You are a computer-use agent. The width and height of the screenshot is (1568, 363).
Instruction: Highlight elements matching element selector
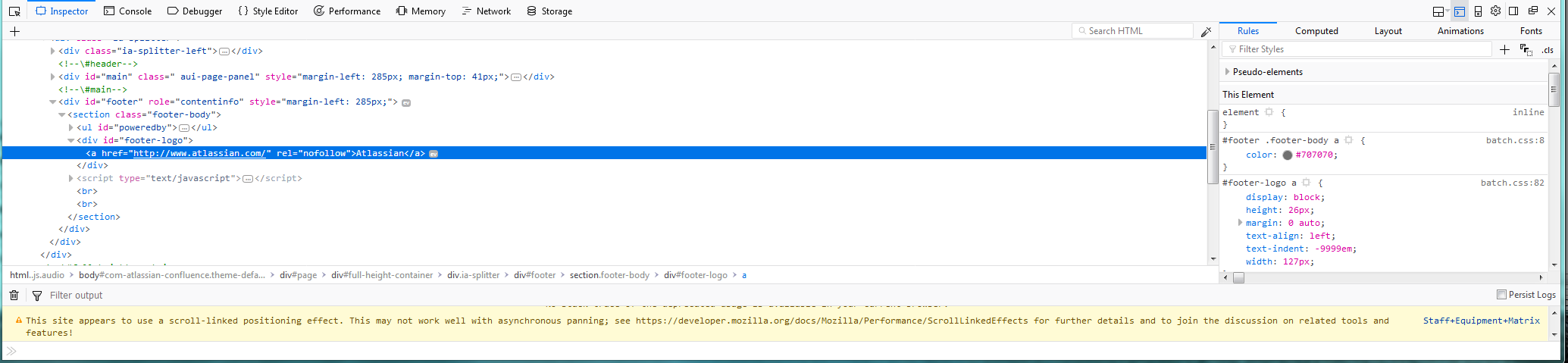pos(1269,112)
